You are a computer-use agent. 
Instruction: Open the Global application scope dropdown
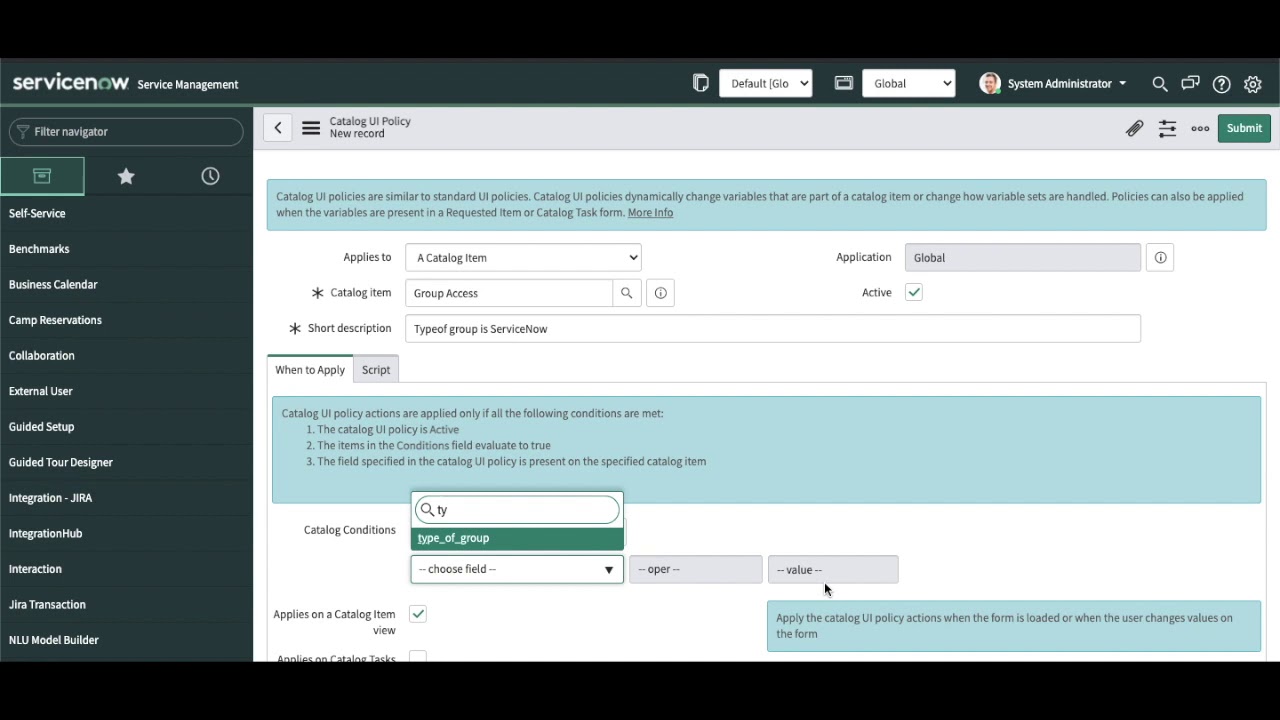click(x=909, y=83)
